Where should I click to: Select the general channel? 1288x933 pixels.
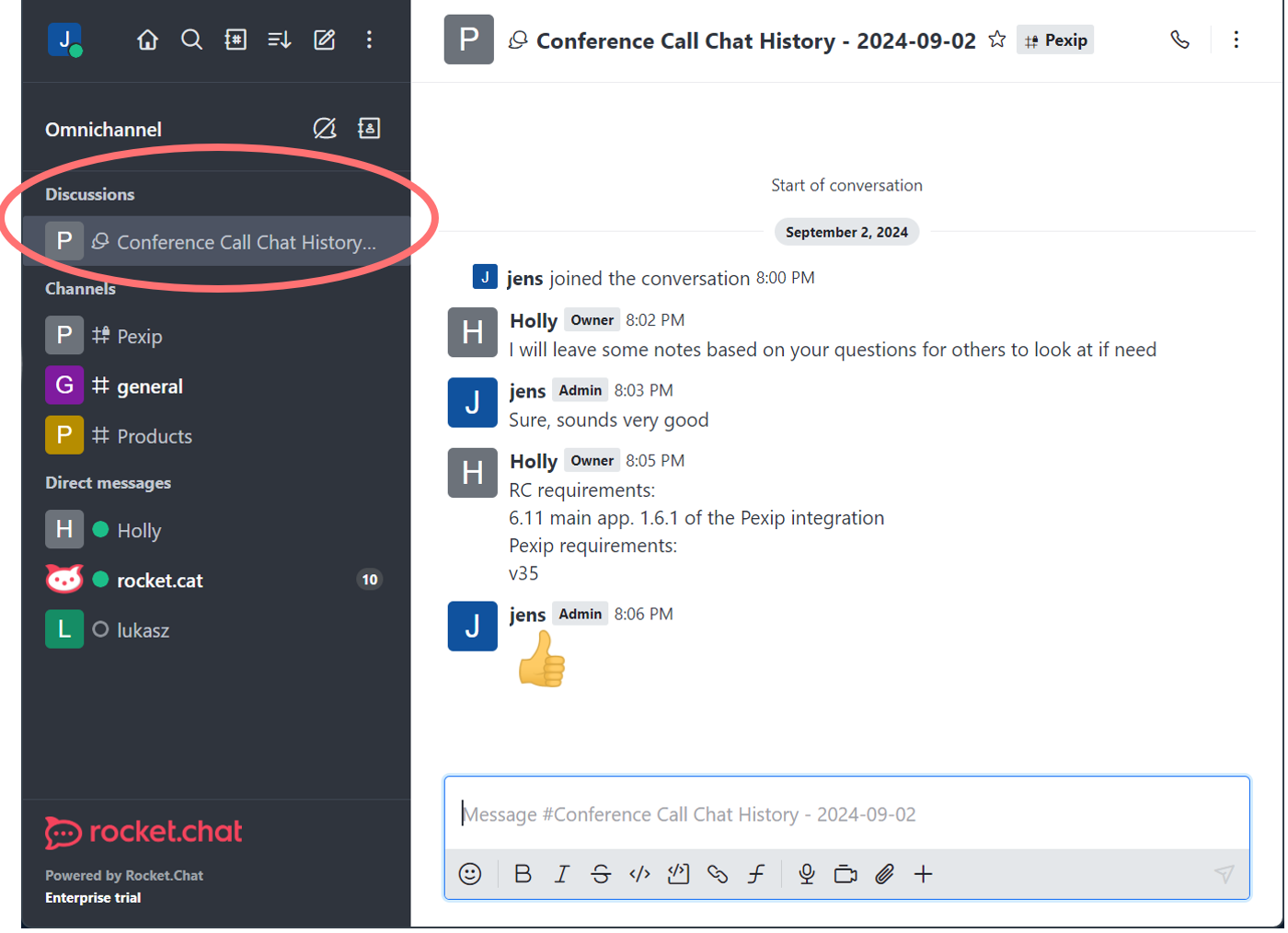click(x=149, y=386)
